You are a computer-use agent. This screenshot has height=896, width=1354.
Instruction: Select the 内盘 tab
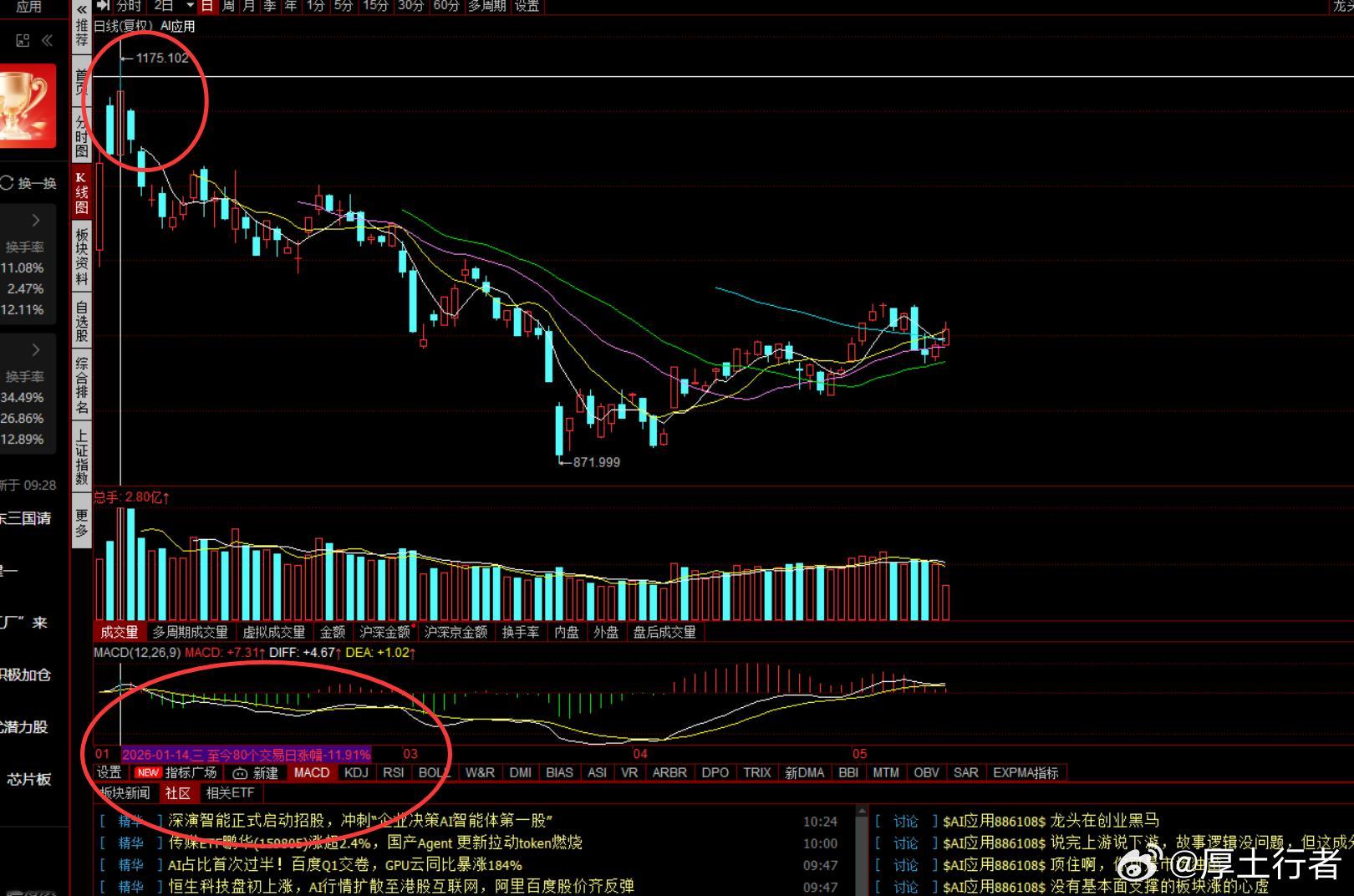[567, 632]
